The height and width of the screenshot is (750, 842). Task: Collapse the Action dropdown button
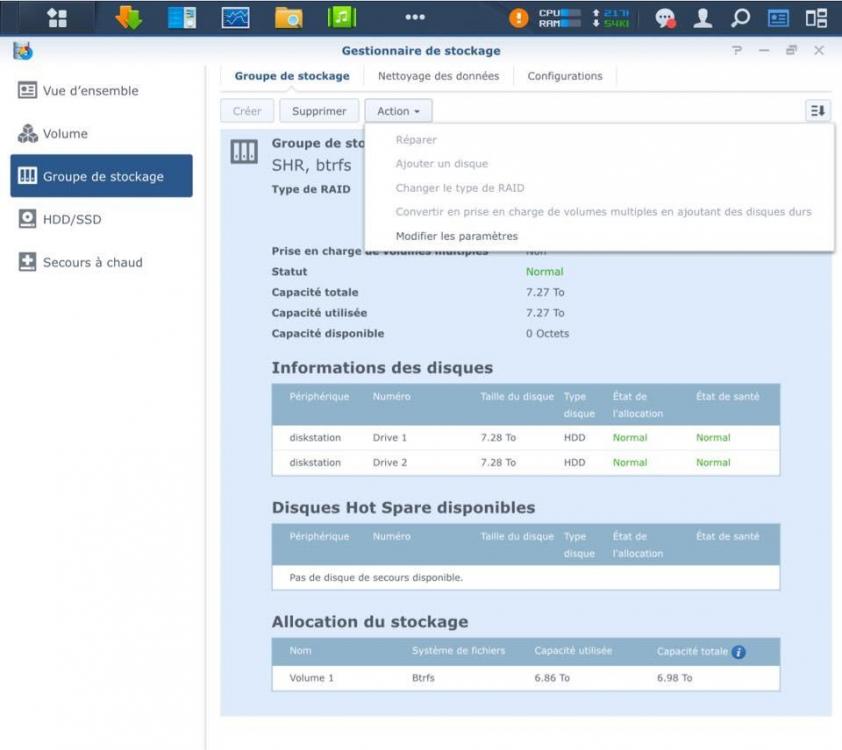(398, 111)
